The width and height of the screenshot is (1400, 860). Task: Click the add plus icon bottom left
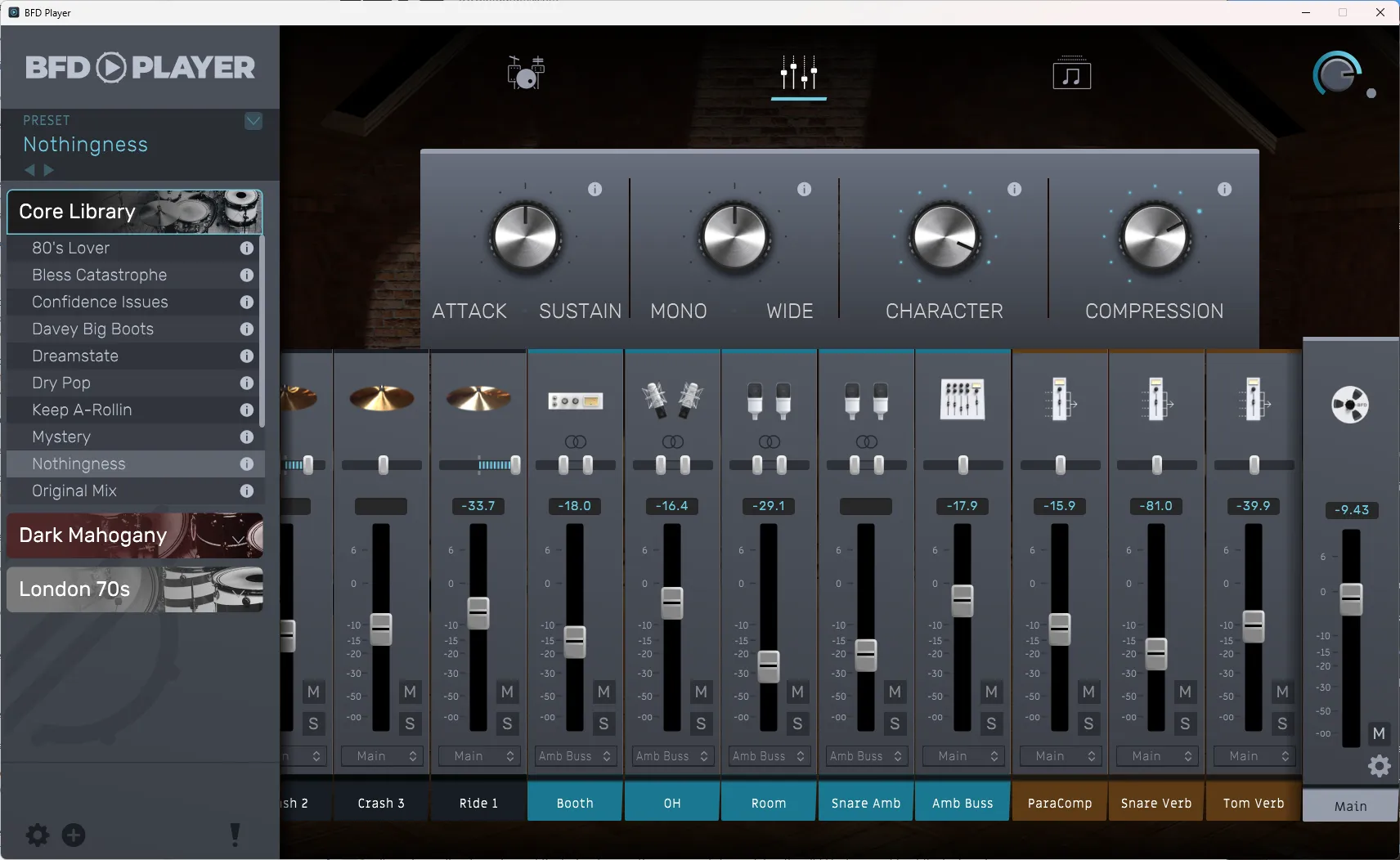[x=74, y=835]
